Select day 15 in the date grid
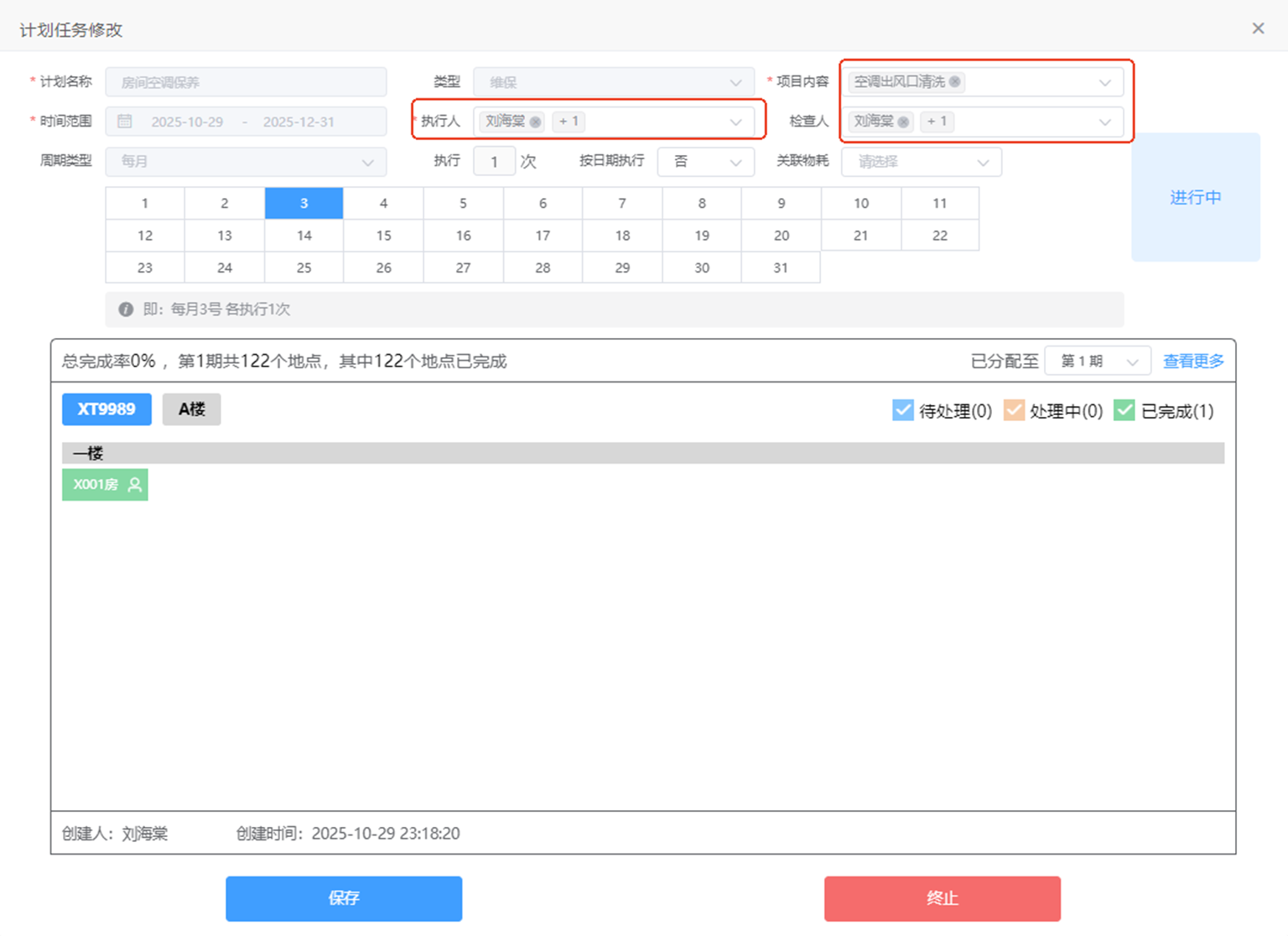The width and height of the screenshot is (1288, 936). point(383,236)
